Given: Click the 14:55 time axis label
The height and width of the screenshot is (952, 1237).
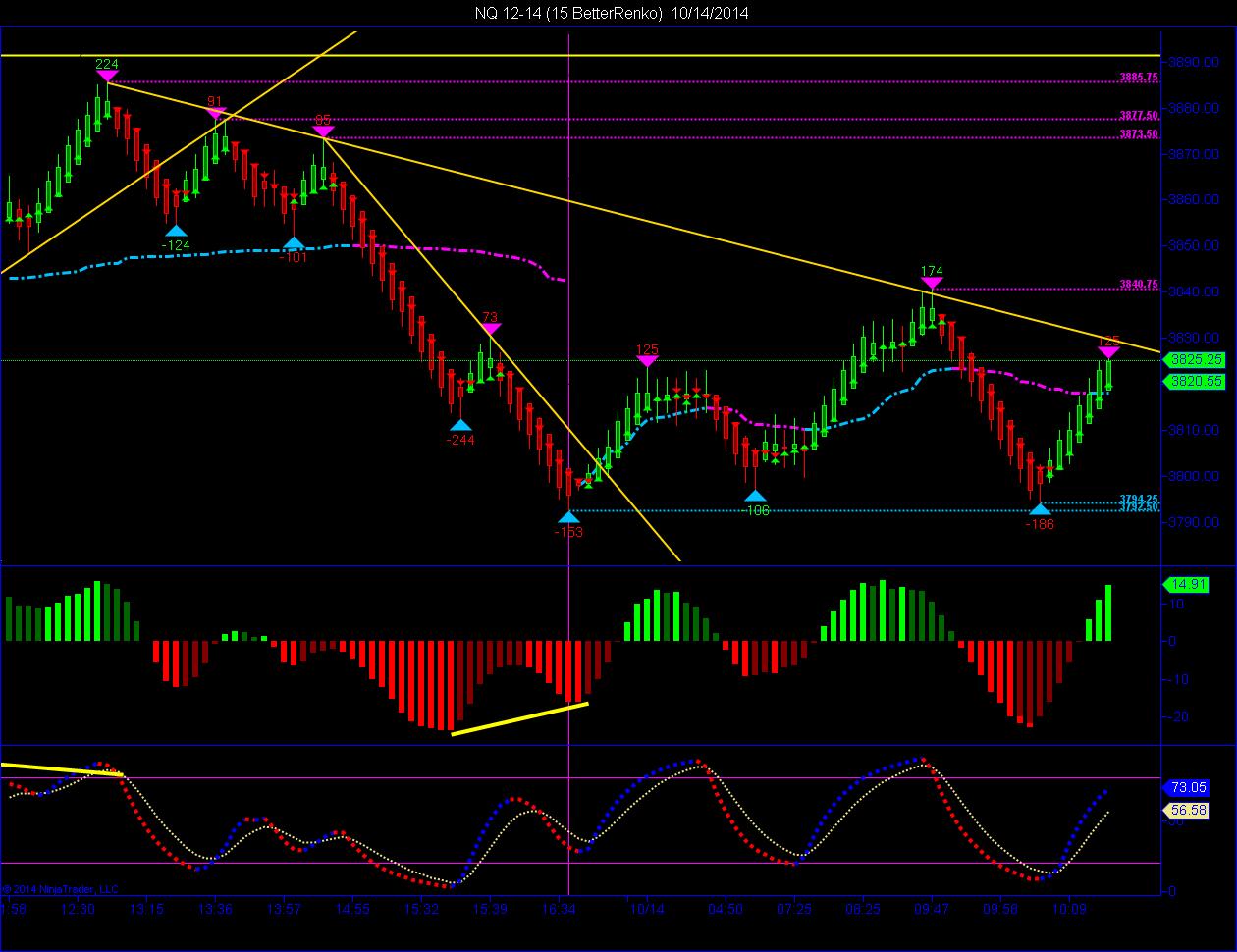Looking at the screenshot, I should (352, 910).
